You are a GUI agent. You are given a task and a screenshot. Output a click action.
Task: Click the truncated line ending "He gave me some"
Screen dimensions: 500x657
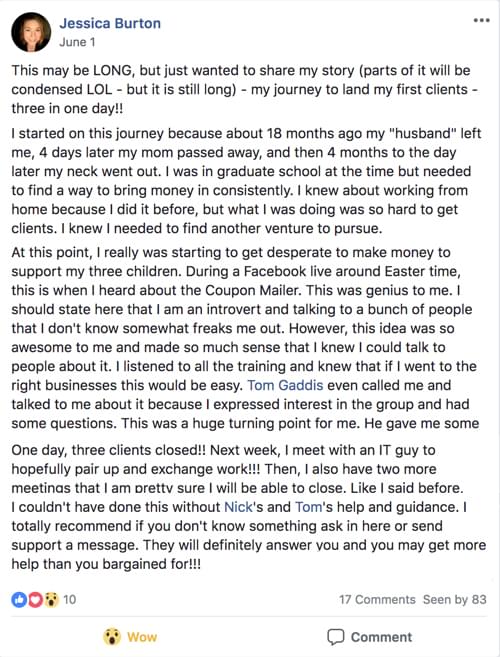click(245, 423)
